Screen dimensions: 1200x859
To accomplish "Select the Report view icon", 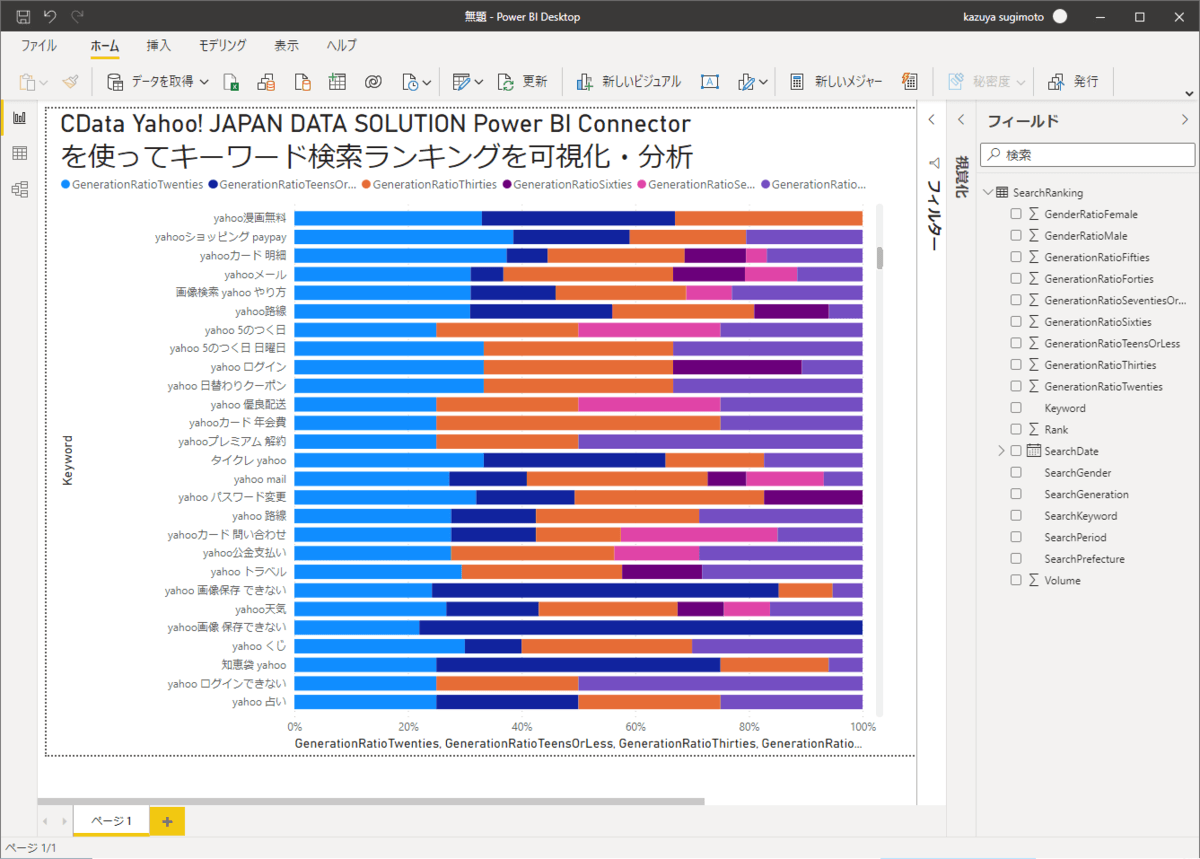I will tap(19, 117).
